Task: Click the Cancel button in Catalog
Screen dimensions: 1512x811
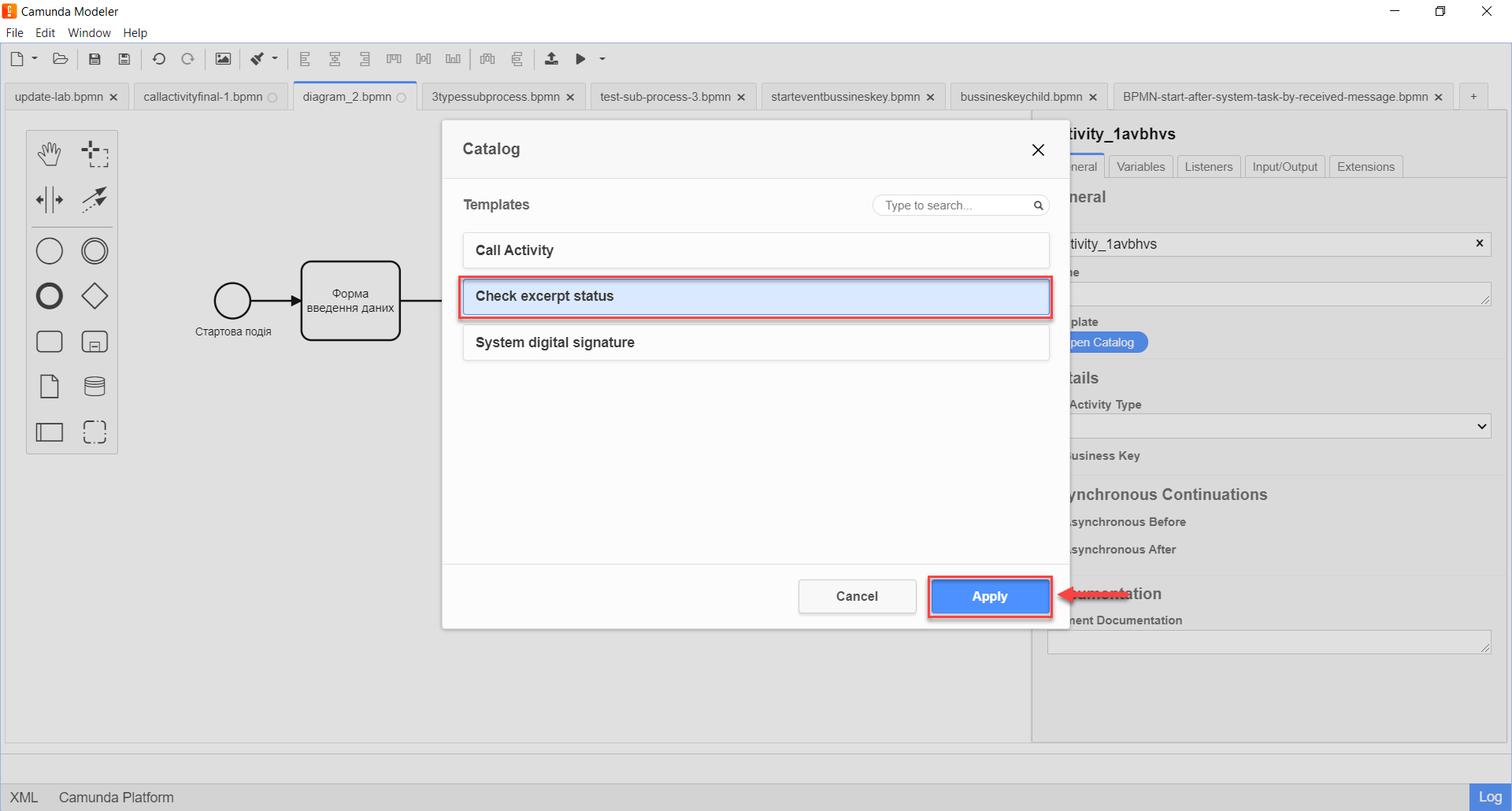Action: 857,597
